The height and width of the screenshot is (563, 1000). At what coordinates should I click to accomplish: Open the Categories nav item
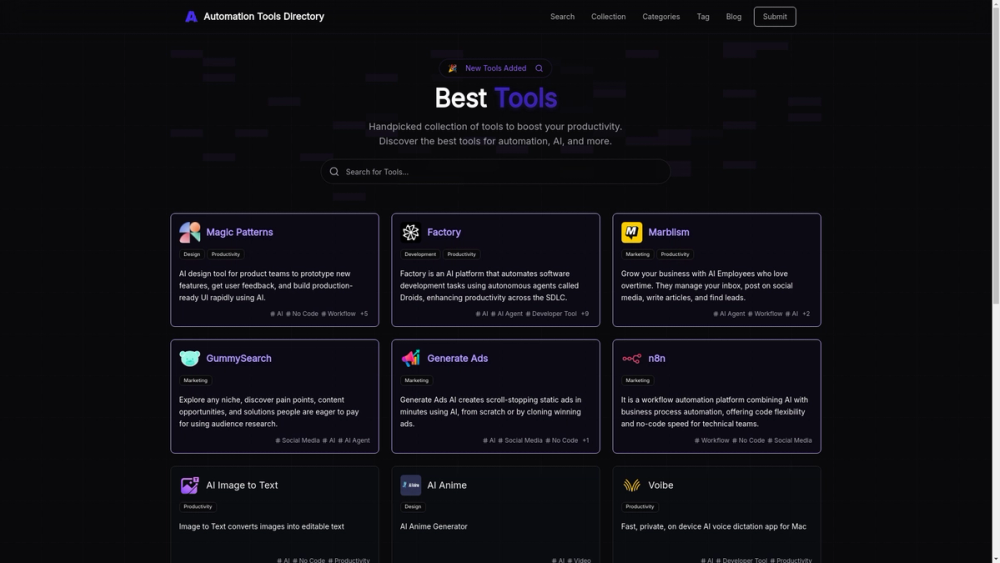tap(661, 17)
